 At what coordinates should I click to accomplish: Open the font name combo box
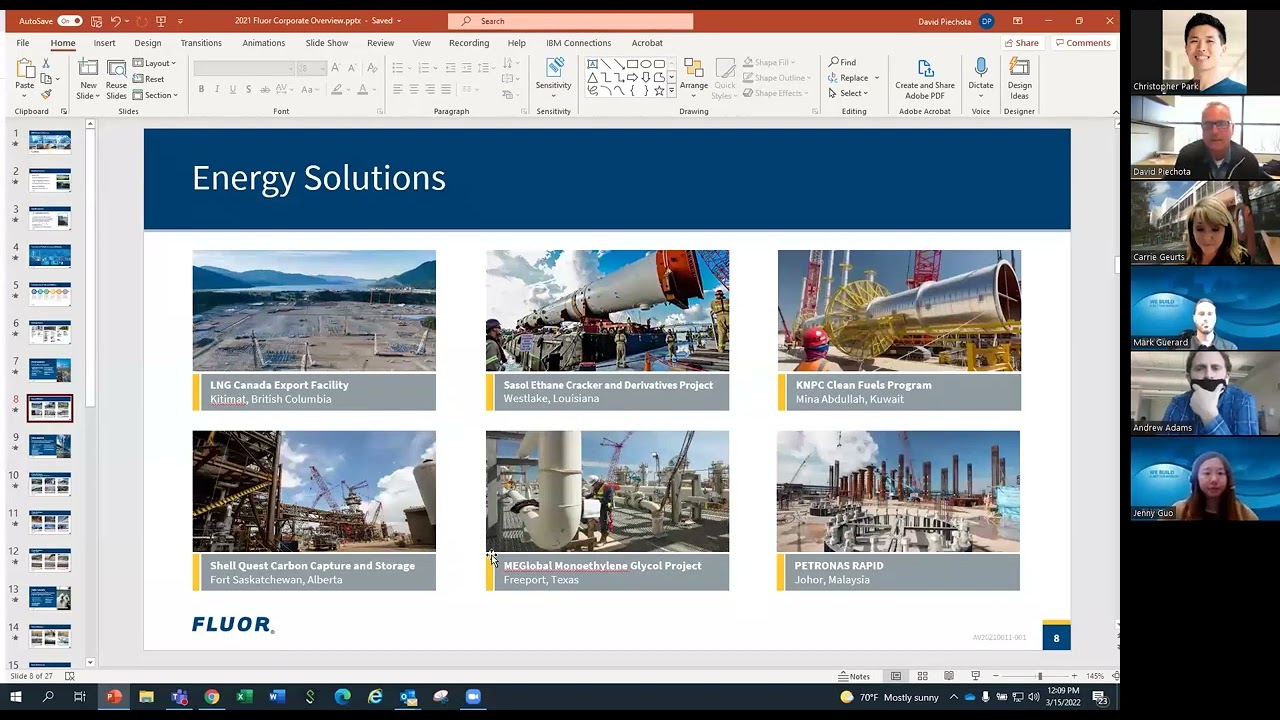tap(245, 68)
